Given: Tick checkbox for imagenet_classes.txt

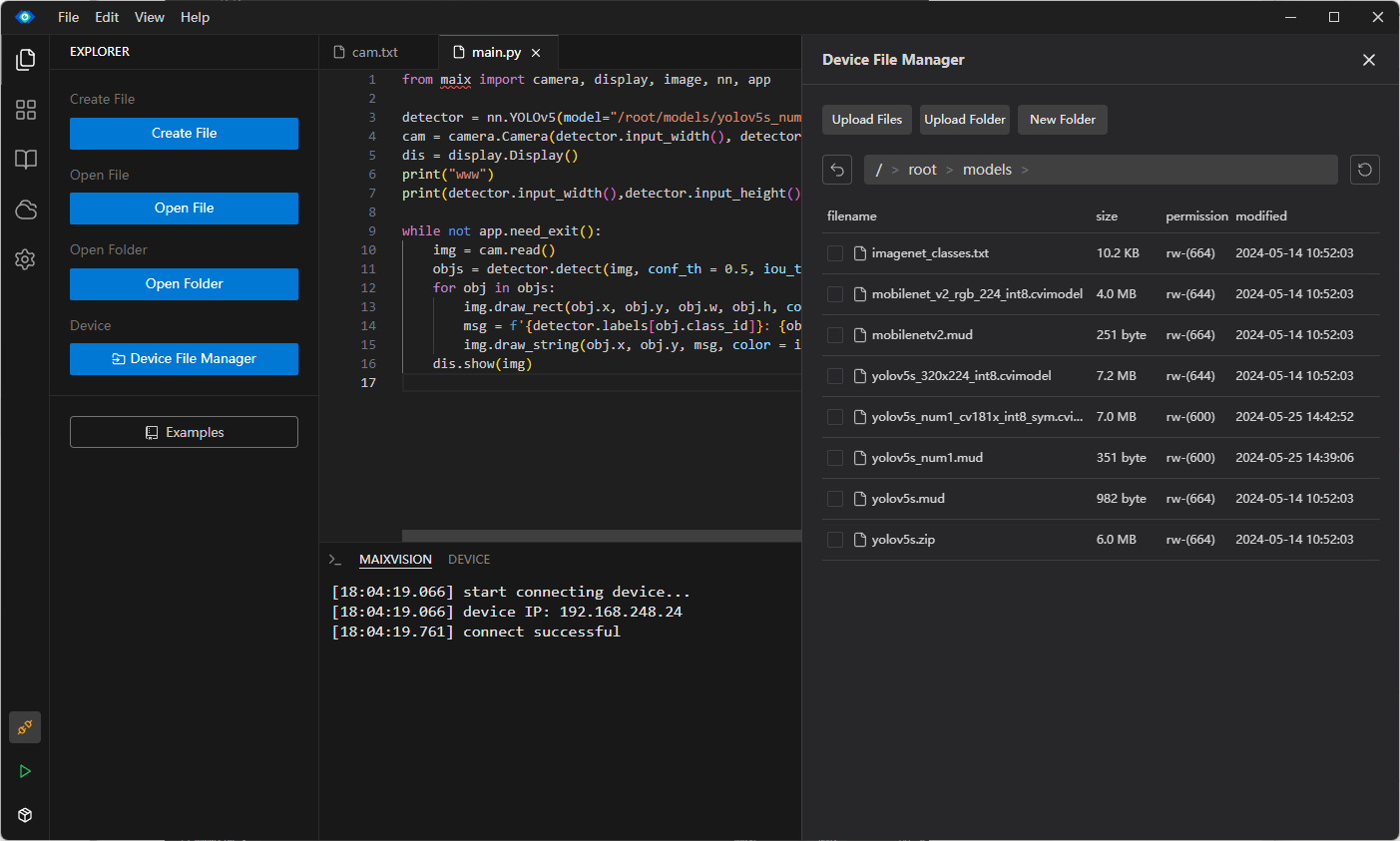Looking at the screenshot, I should pos(835,253).
